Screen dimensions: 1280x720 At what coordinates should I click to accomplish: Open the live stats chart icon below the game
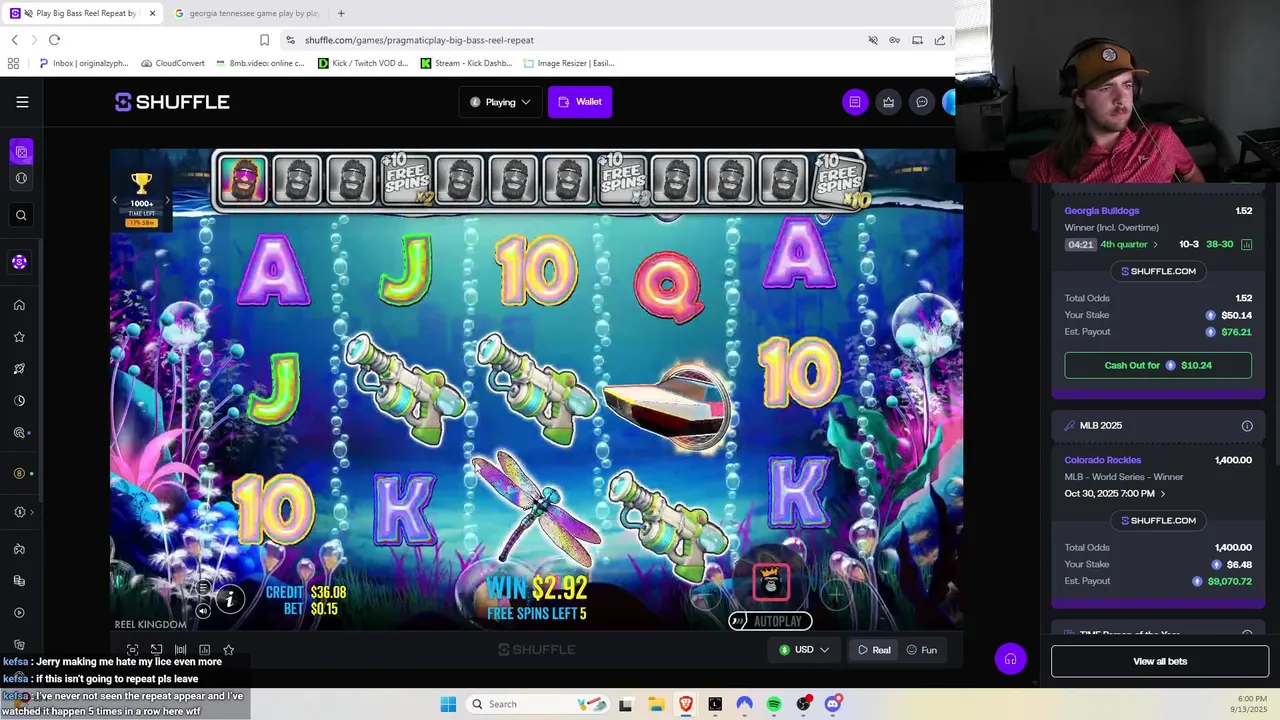[204, 650]
